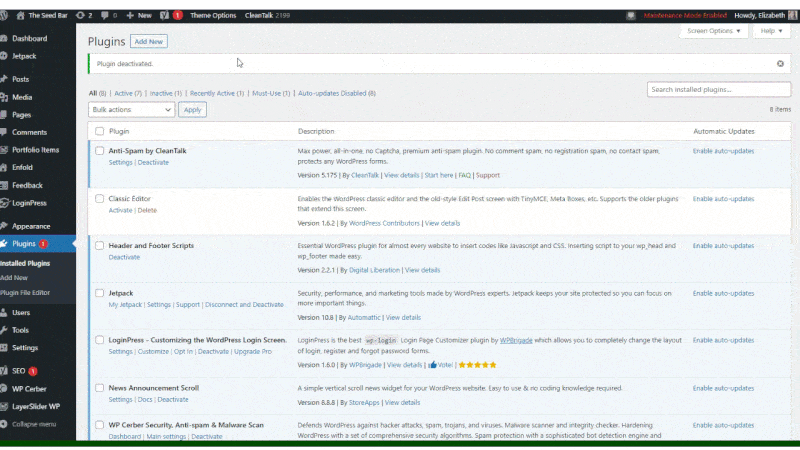Open Docs for News Announcement Scroll
This screenshot has height=450, width=800.
[145, 399]
